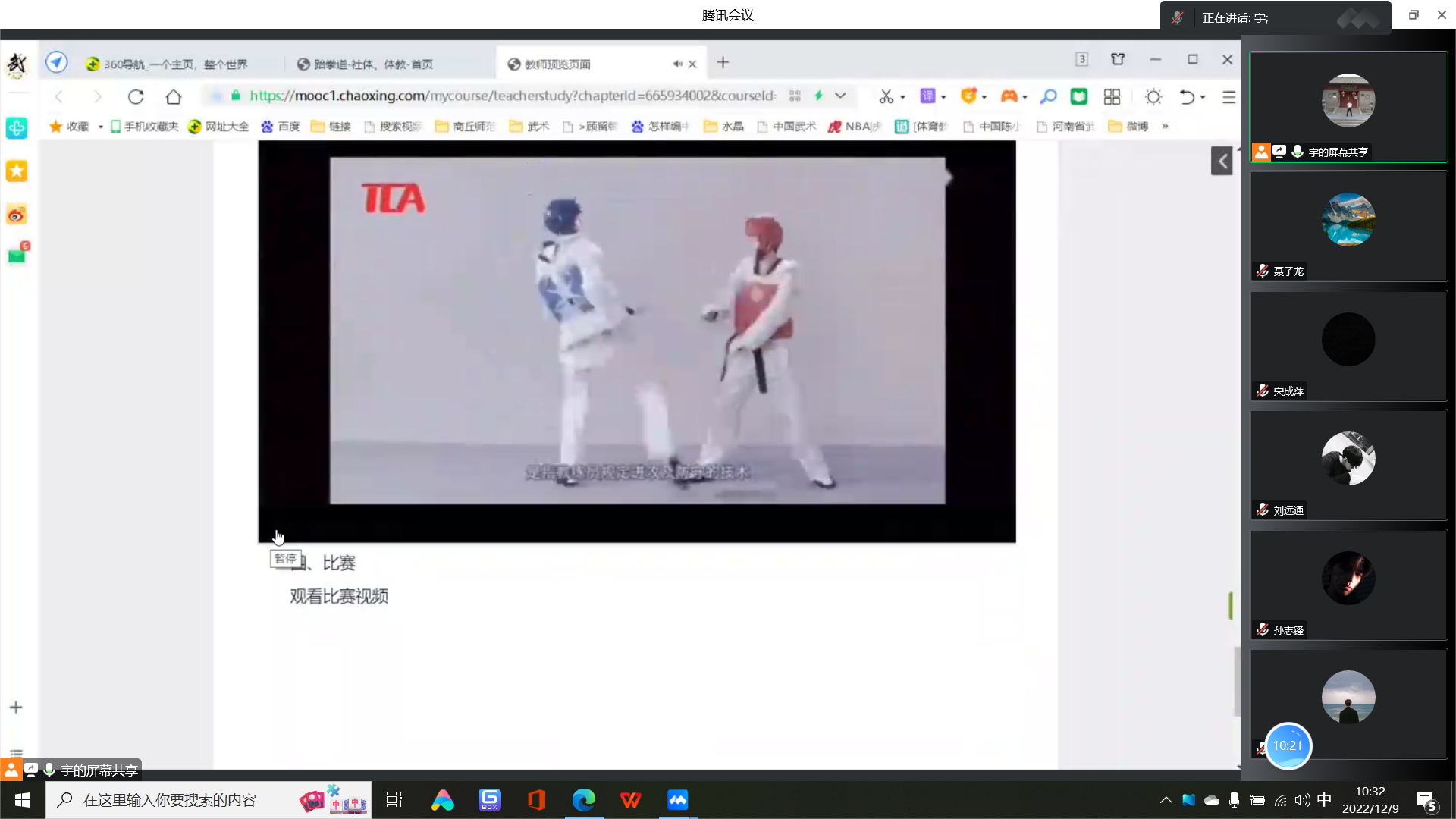Open the skin (shirt) icon in browser title bar
The image size is (1456, 819).
point(1118,59)
